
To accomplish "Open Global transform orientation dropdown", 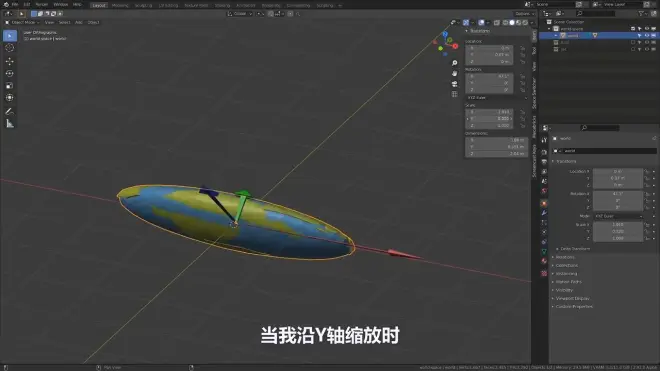I will click(x=240, y=14).
